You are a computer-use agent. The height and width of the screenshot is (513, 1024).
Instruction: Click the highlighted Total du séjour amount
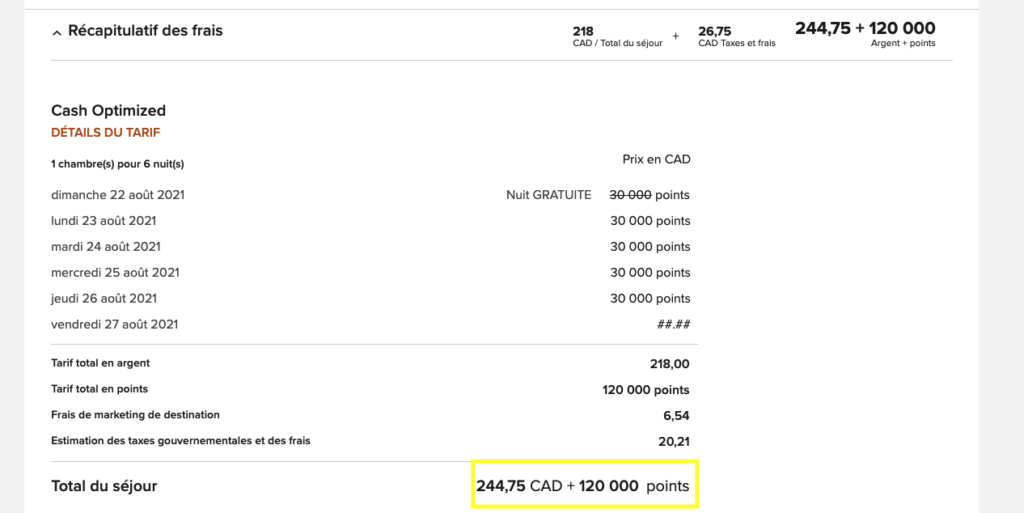click(583, 486)
